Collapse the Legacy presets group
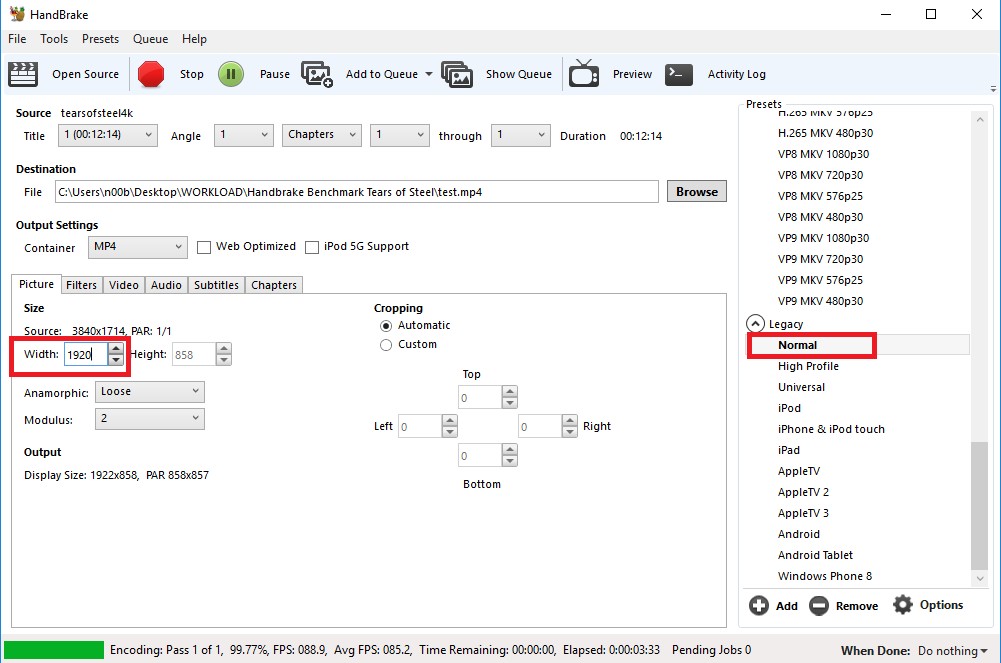Viewport: 1001px width, 663px height. click(x=756, y=324)
